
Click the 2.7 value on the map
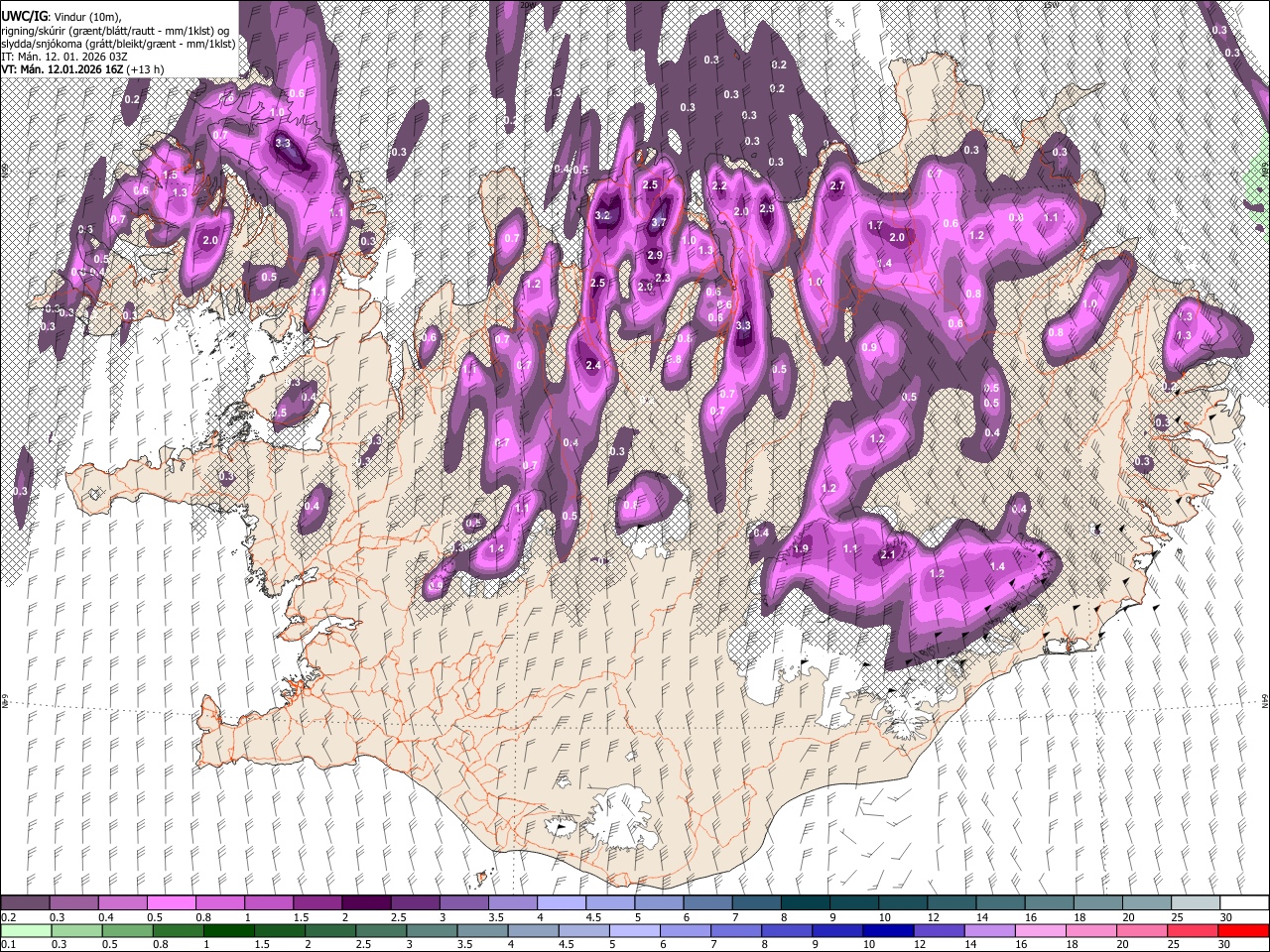(x=837, y=186)
